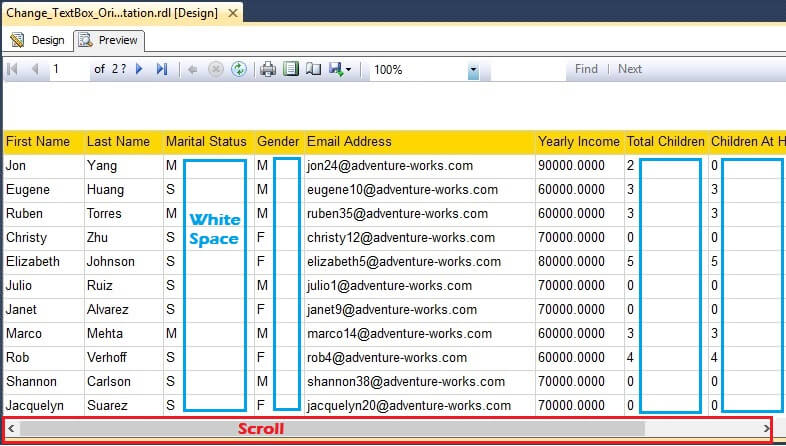Click the first name Marco cell

(44, 334)
